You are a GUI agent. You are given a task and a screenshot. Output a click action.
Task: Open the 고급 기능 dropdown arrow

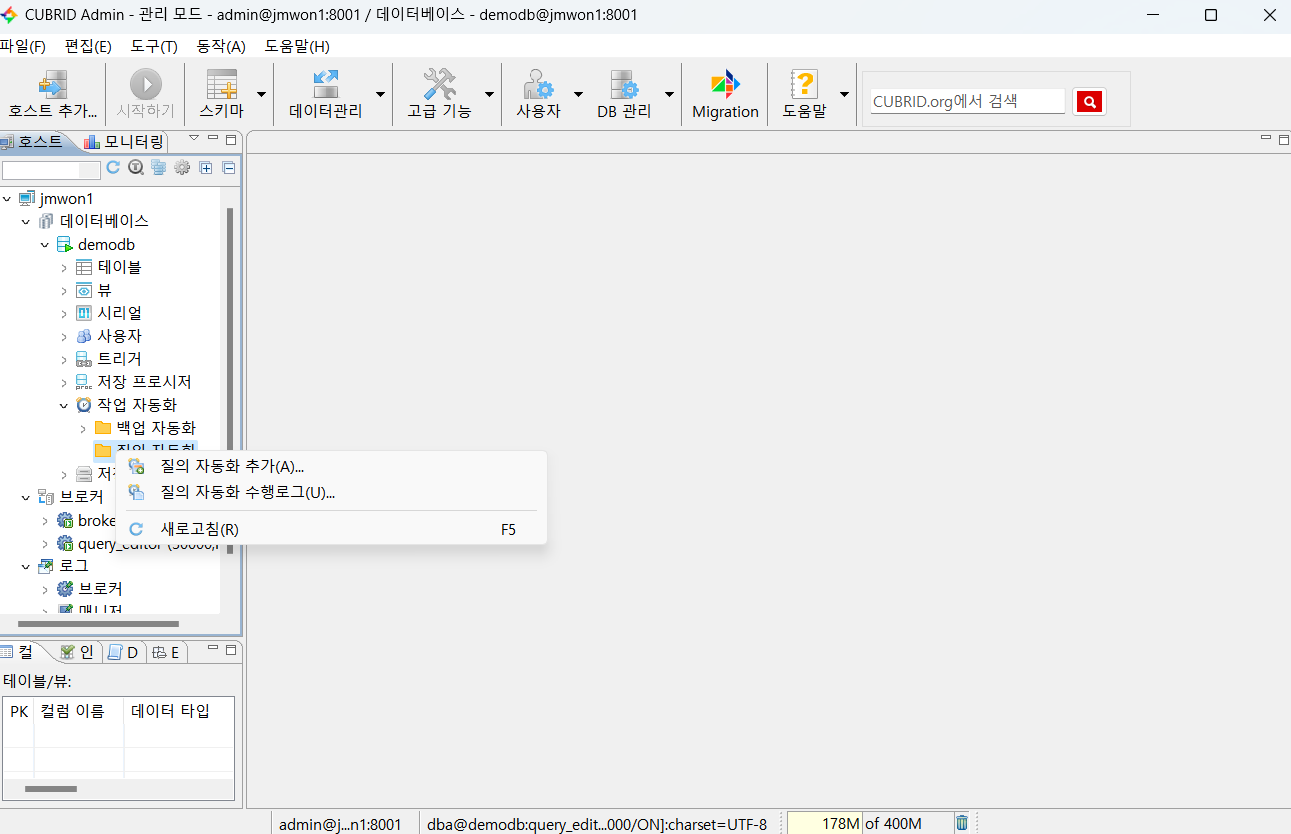(x=489, y=94)
